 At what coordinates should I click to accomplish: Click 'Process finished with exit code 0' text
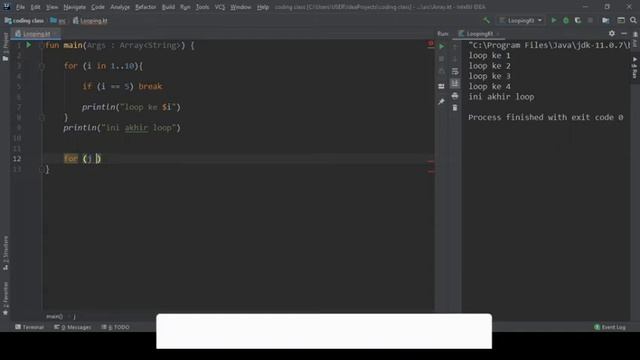tap(546, 117)
